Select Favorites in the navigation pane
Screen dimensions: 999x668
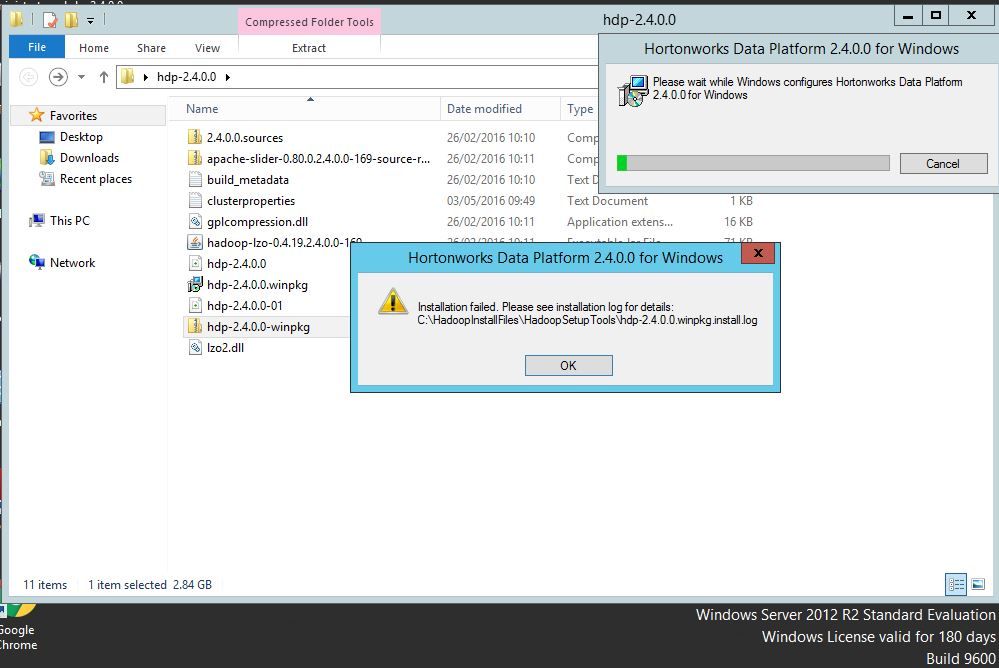pyautogui.click(x=73, y=115)
